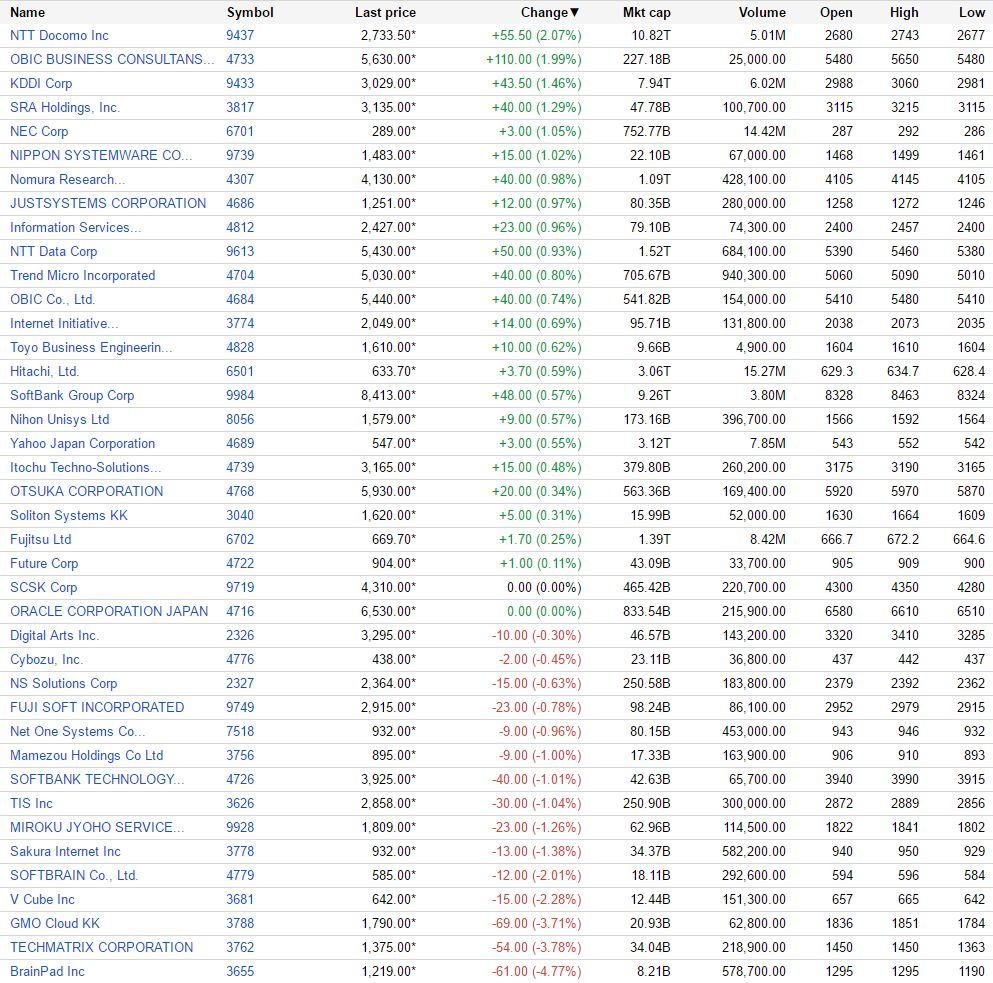Open NEC Corp company link
993x983 pixels.
[39, 132]
